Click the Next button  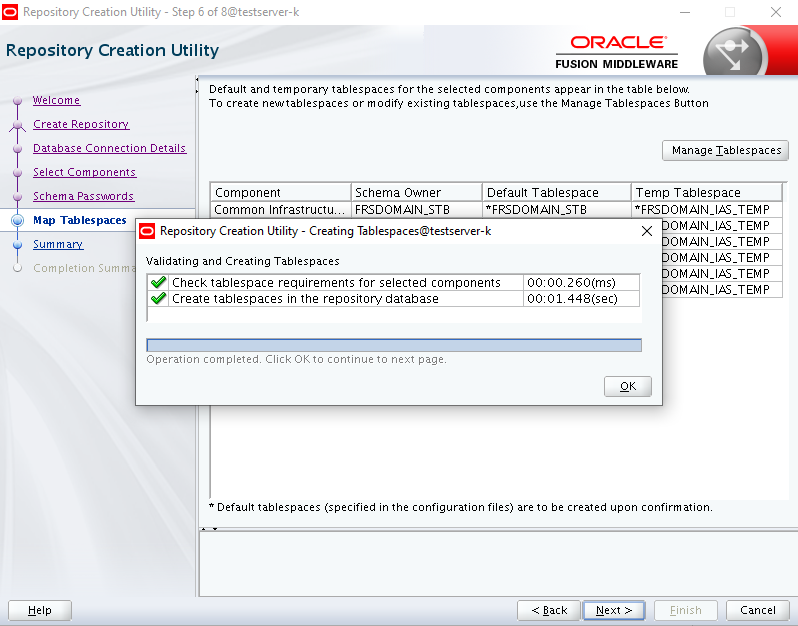click(x=614, y=610)
